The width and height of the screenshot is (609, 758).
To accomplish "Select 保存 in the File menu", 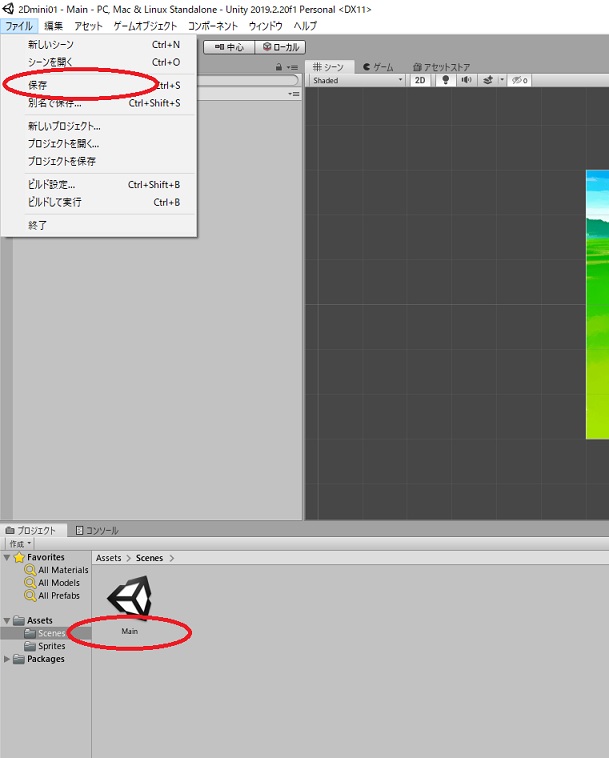I will click(99, 85).
